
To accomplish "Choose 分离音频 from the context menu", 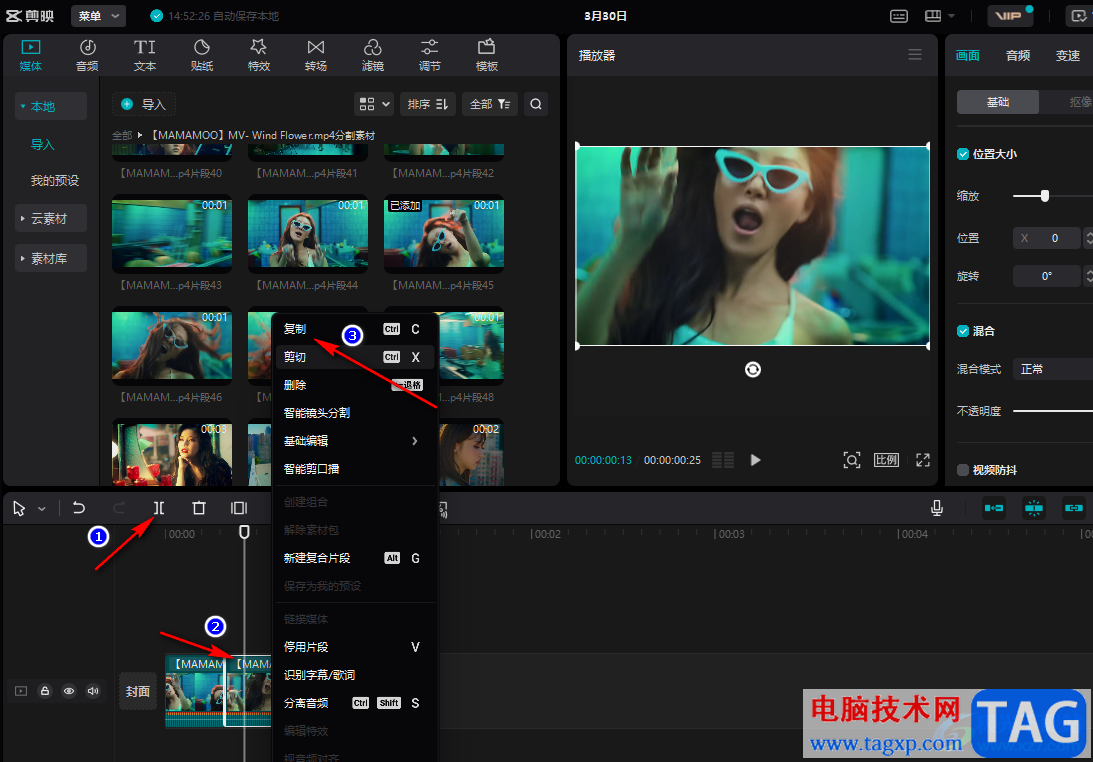I will [356, 703].
